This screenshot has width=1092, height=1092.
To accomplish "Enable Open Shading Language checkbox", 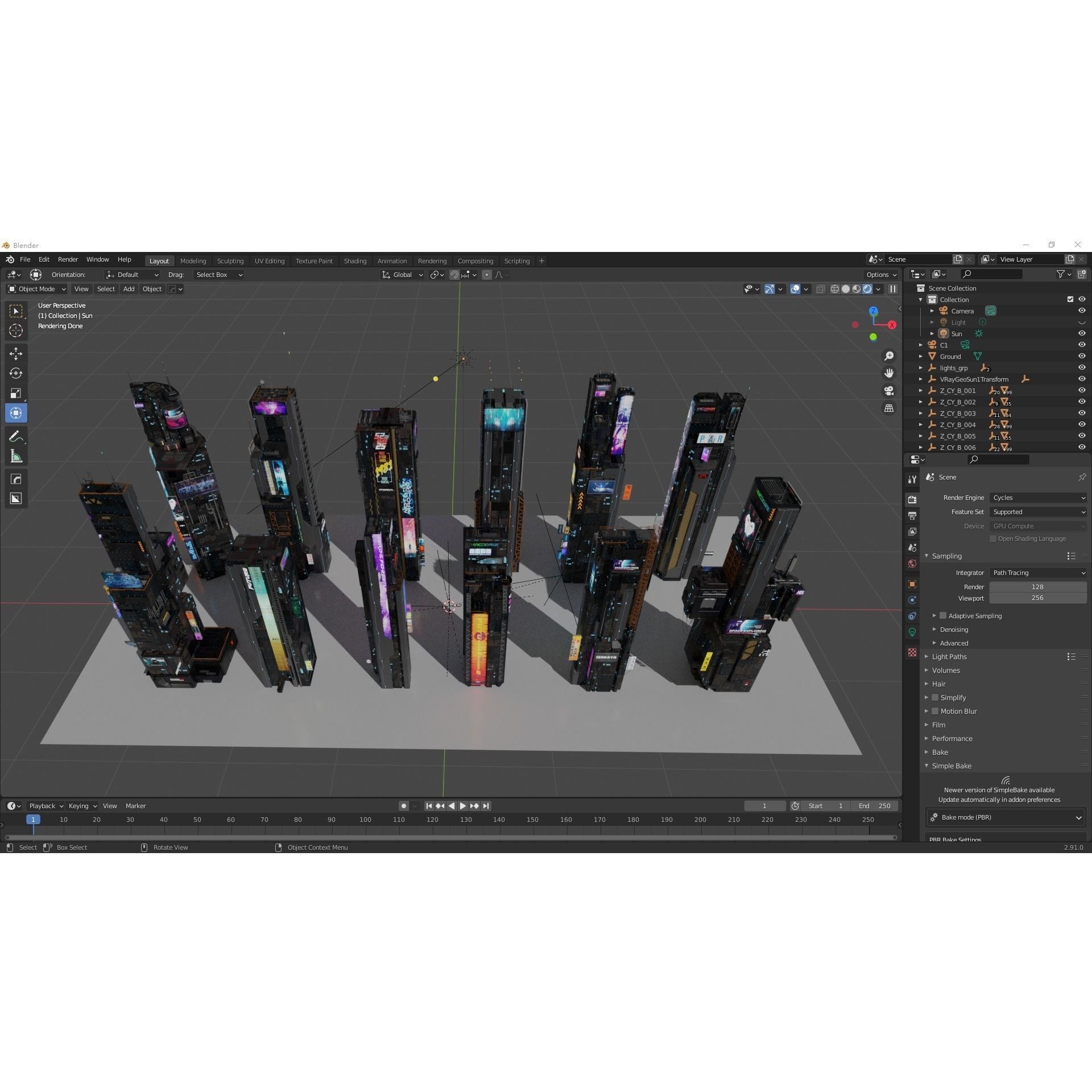I will (x=992, y=539).
